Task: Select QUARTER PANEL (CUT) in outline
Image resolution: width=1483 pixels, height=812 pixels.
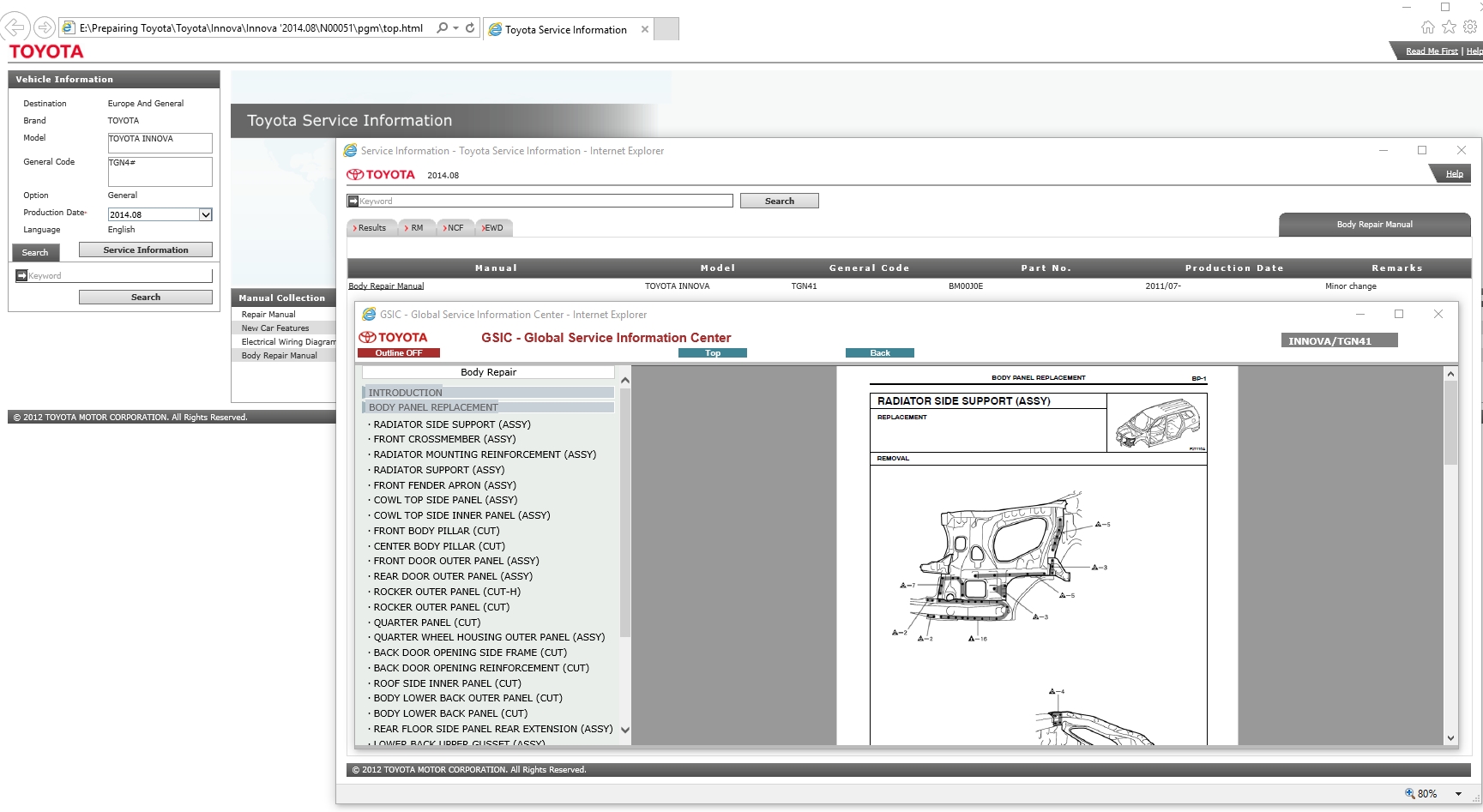Action: 426,623
